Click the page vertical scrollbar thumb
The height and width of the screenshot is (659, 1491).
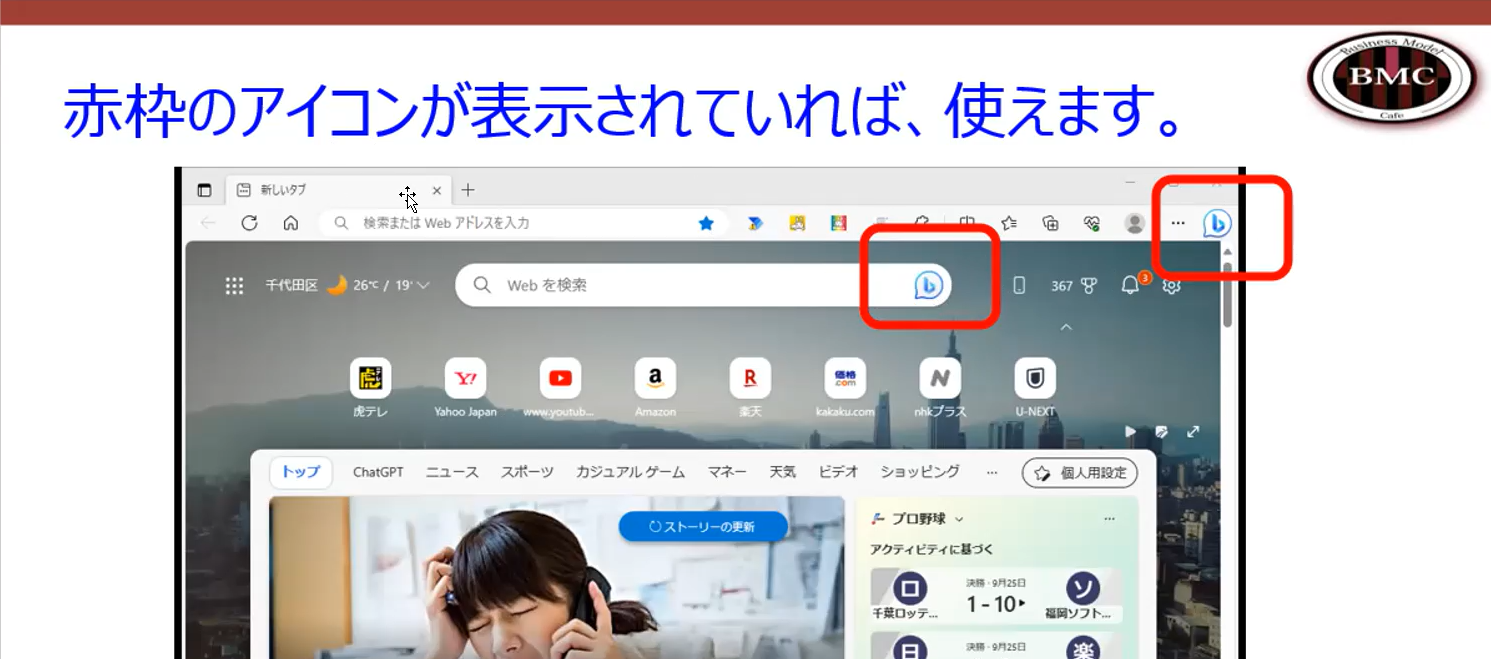click(x=1227, y=295)
